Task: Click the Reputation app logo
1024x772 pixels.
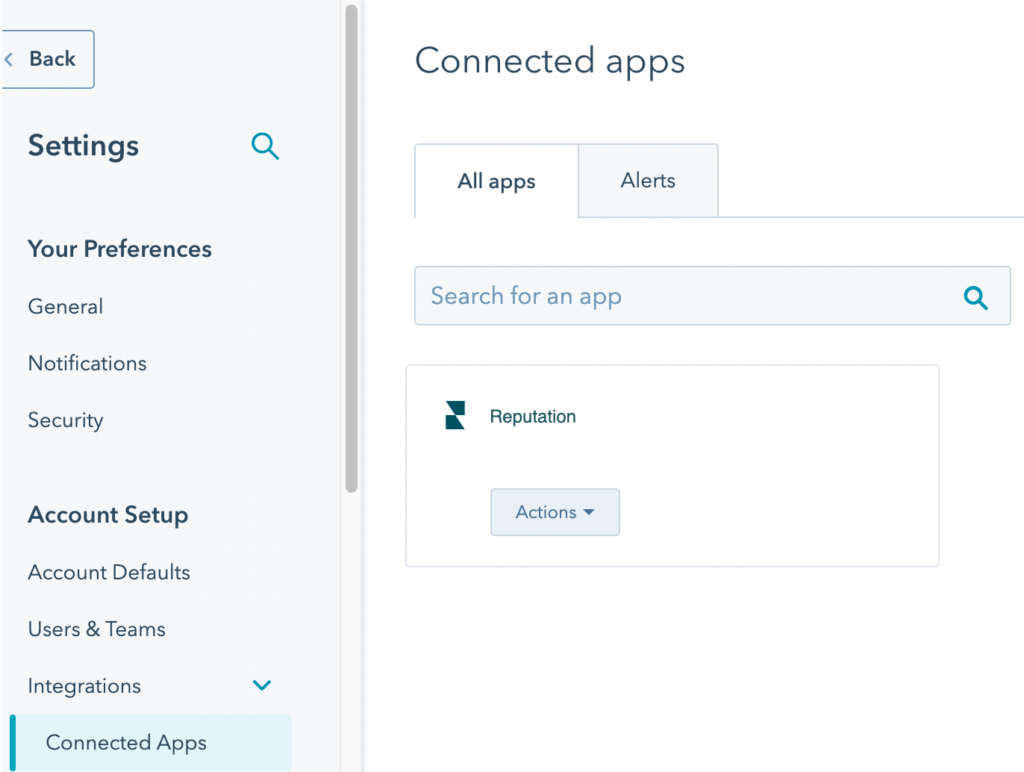Action: tap(455, 415)
